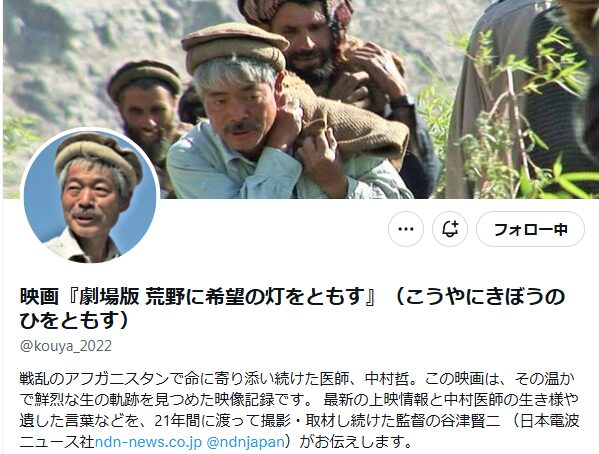The height and width of the screenshot is (454, 599).
Task: Open the circular profile avatar photo
Action: (90, 196)
